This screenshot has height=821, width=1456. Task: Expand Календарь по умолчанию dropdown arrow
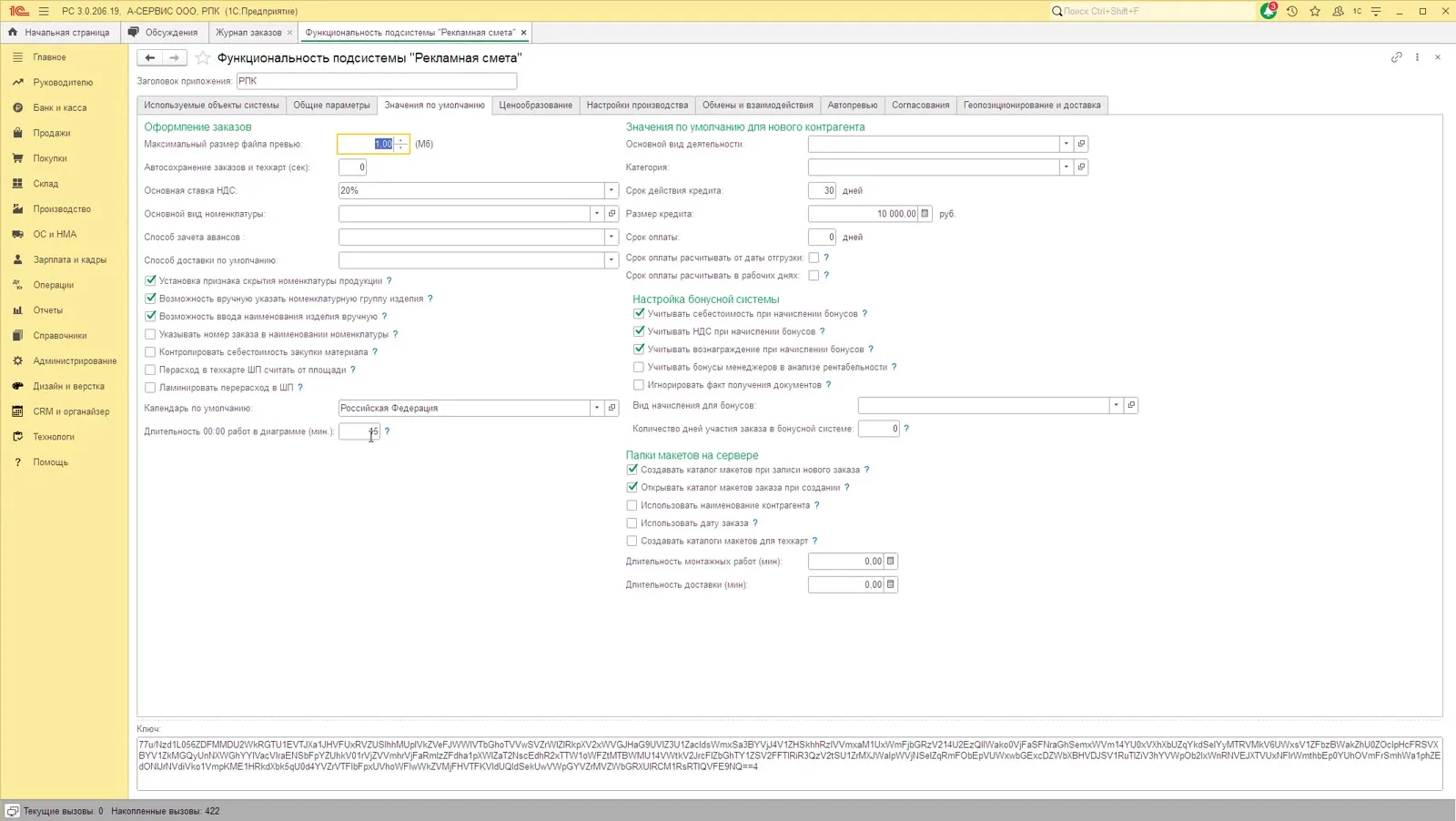click(597, 408)
